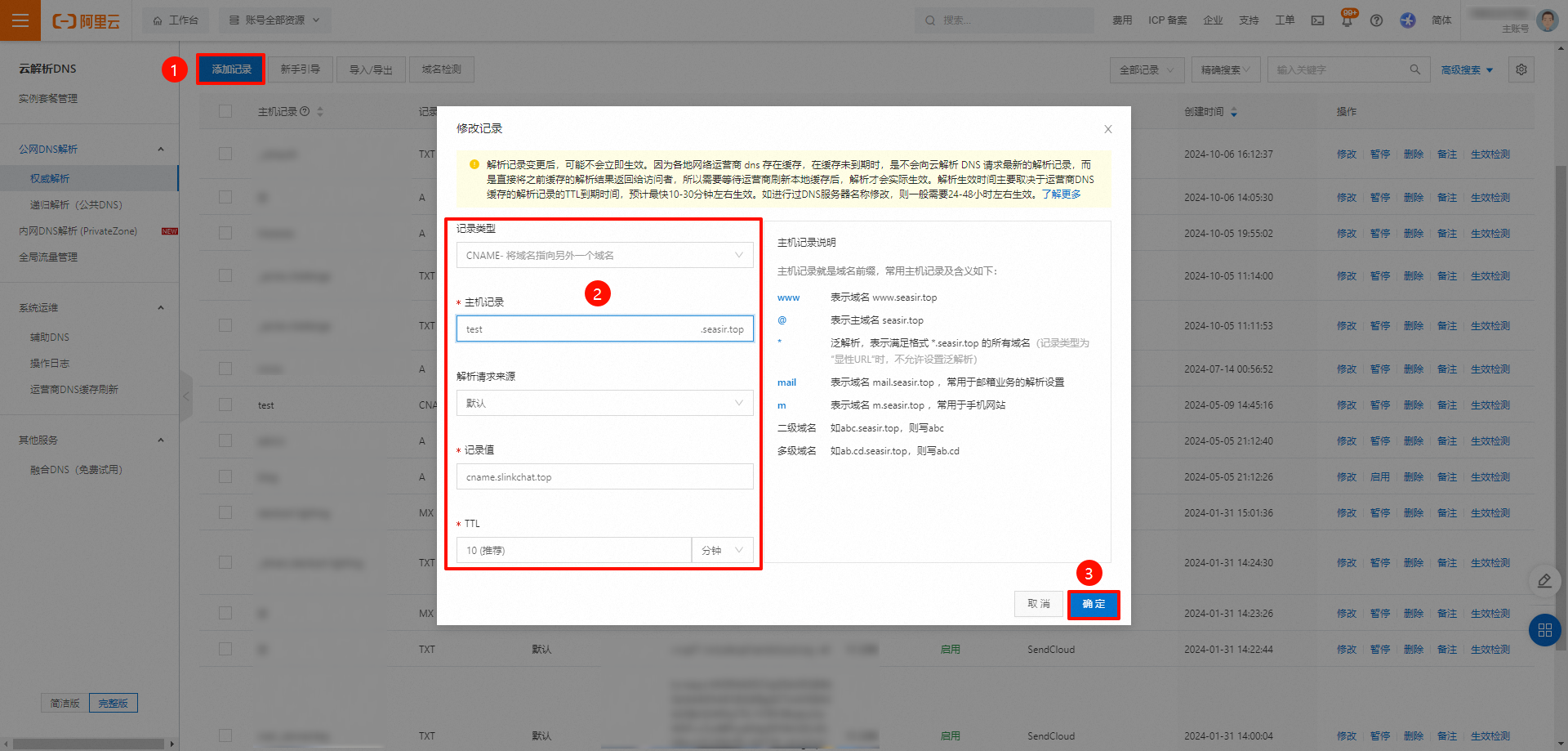Open the 记录类型 CNAME dropdown
This screenshot has height=751, width=1568.
(604, 255)
